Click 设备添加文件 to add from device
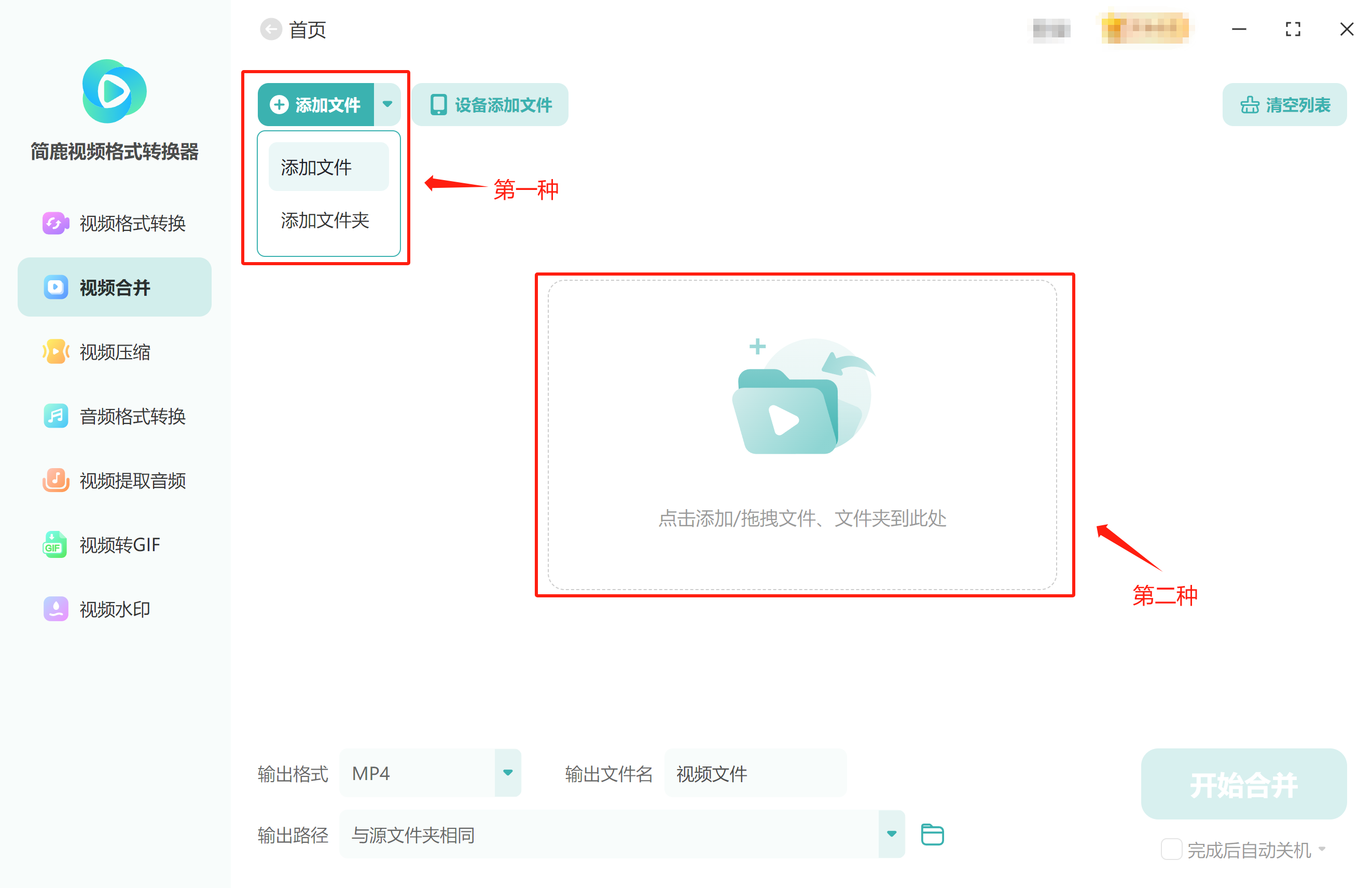 [489, 104]
